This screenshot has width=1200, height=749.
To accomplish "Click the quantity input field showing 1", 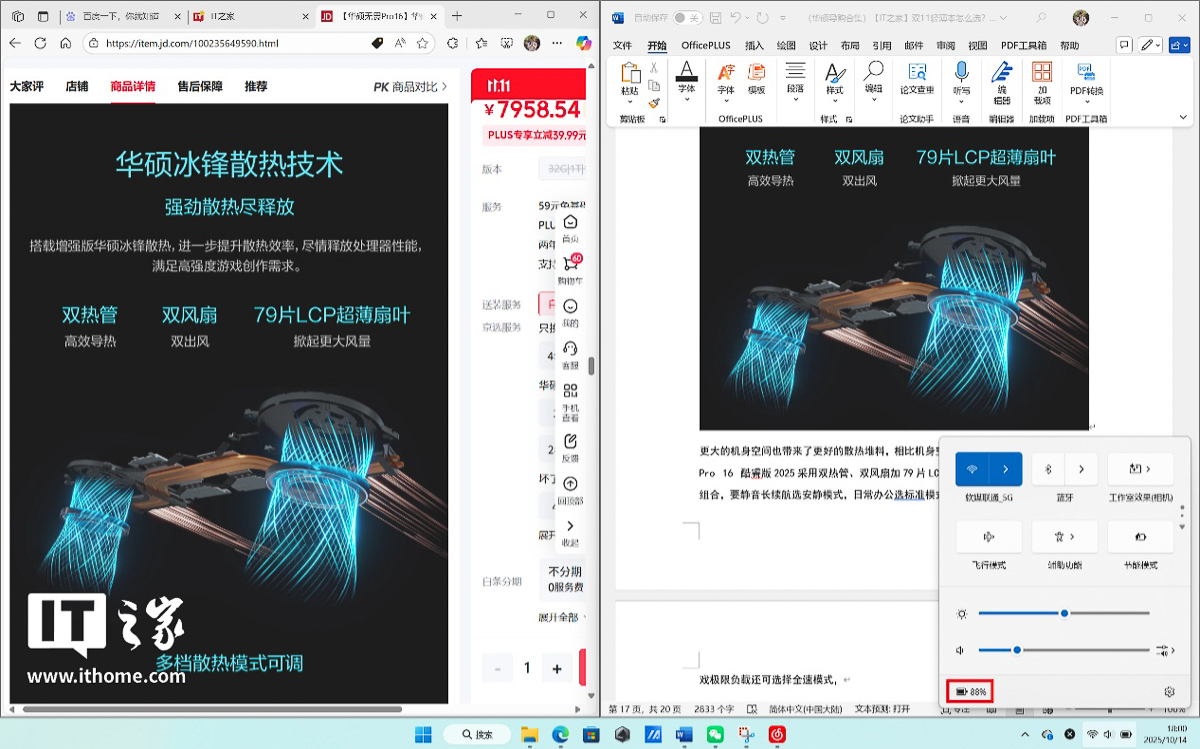I will [x=527, y=667].
